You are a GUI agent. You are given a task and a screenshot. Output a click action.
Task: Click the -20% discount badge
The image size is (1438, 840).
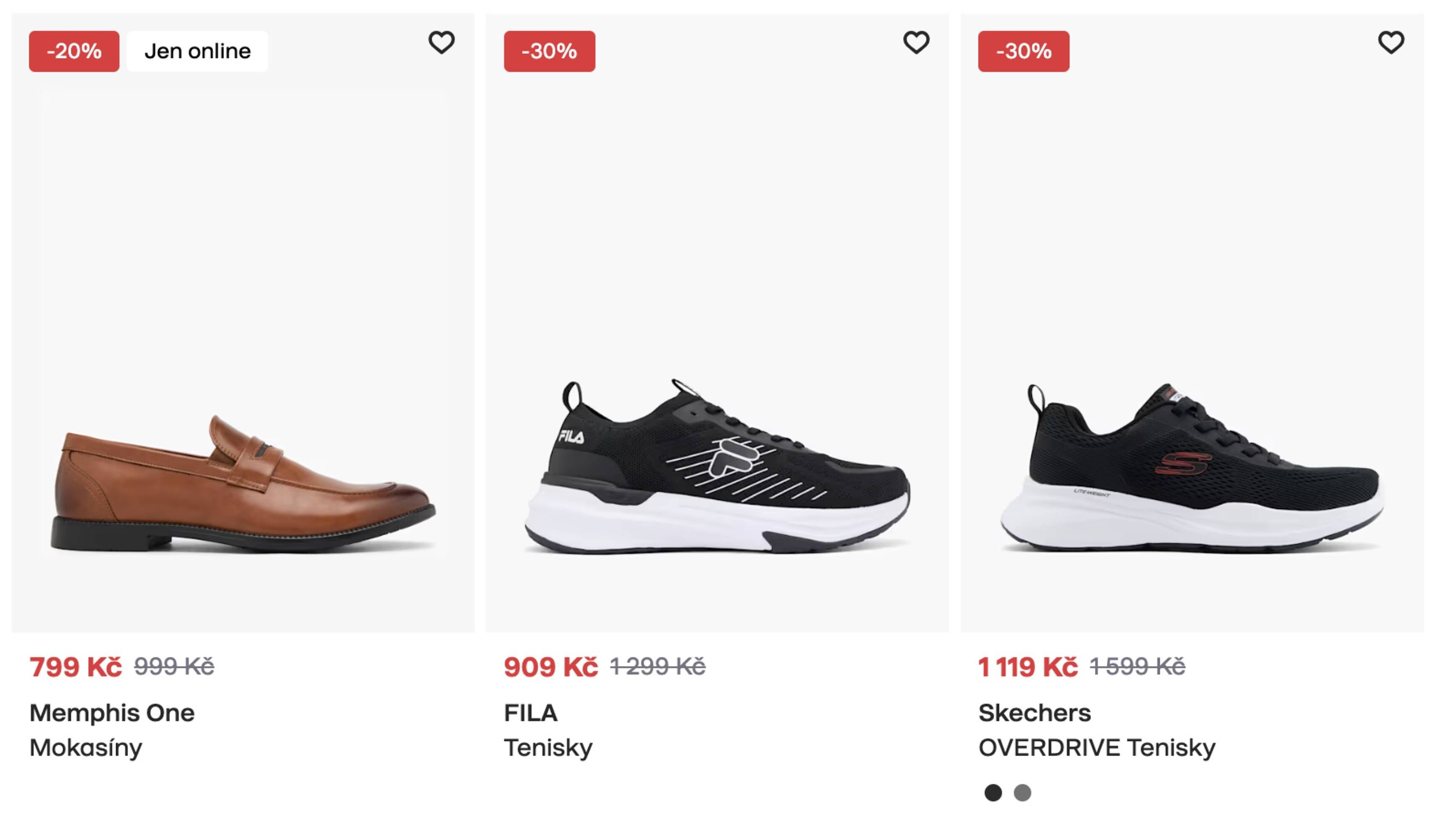pyautogui.click(x=74, y=51)
